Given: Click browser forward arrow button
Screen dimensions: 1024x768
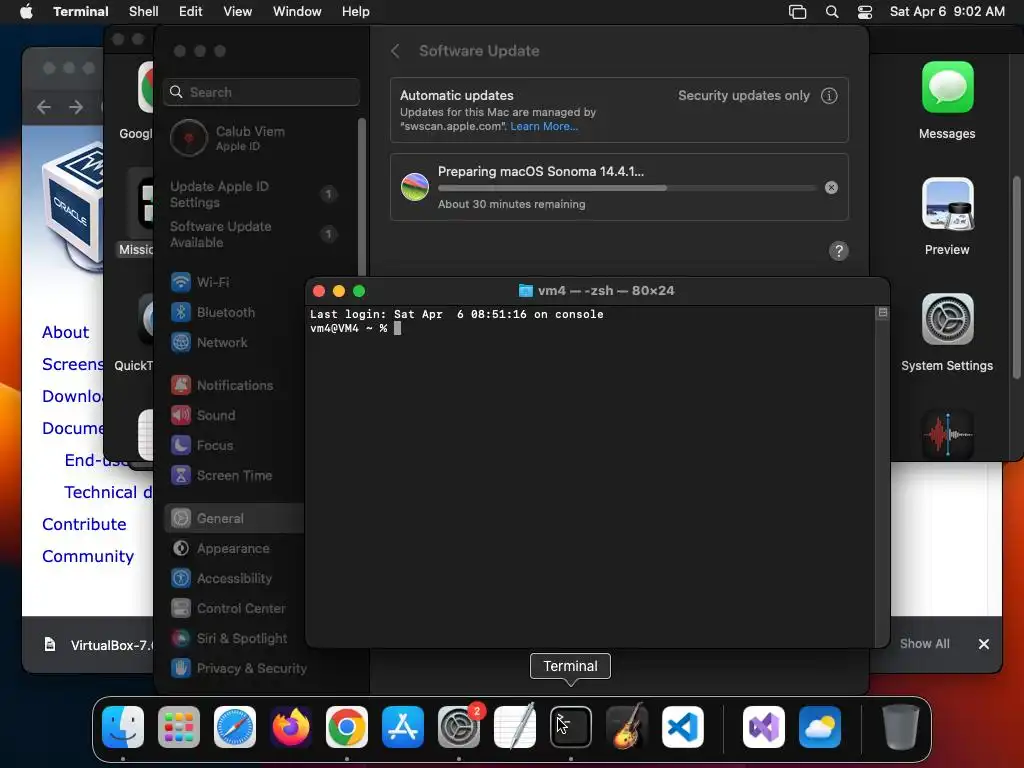Looking at the screenshot, I should (x=76, y=107).
